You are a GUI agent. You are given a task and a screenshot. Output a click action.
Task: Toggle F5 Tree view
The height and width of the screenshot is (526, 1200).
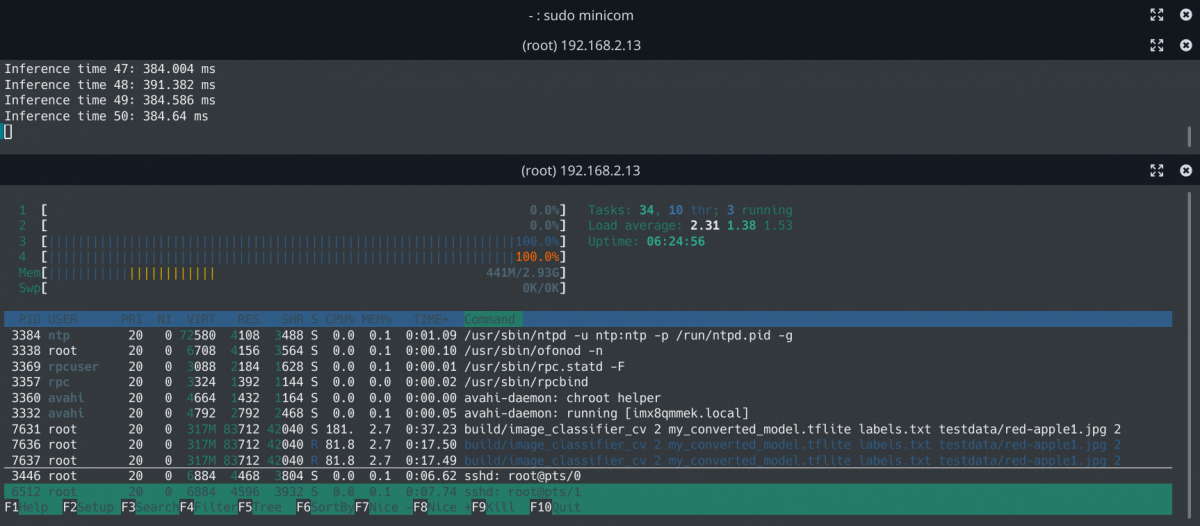260,507
